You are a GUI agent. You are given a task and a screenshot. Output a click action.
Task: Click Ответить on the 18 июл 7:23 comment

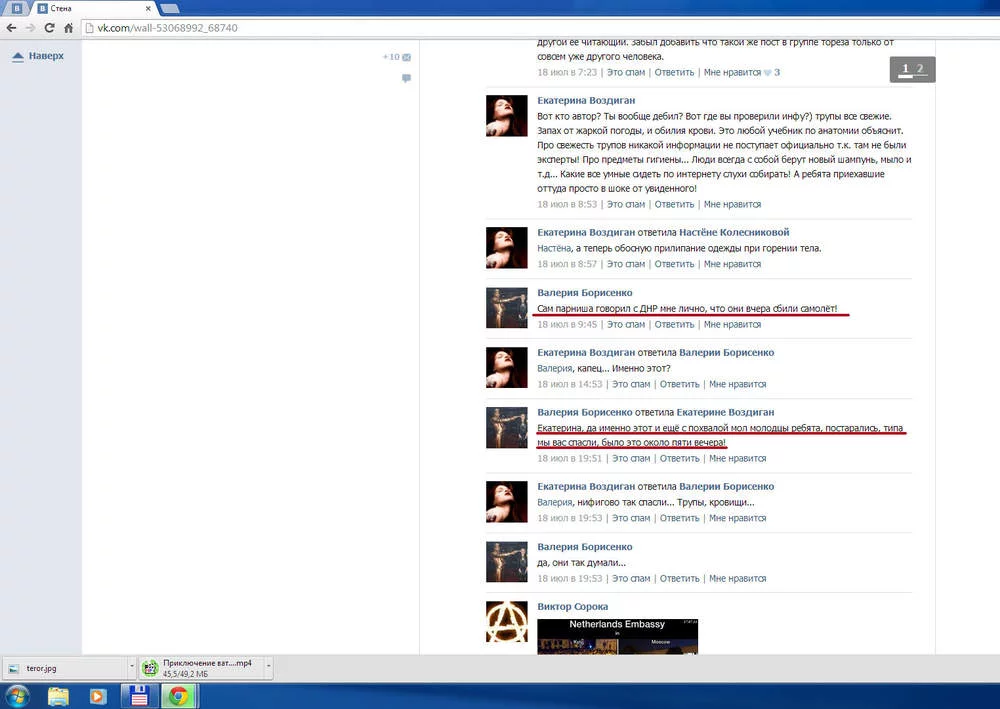pyautogui.click(x=674, y=73)
